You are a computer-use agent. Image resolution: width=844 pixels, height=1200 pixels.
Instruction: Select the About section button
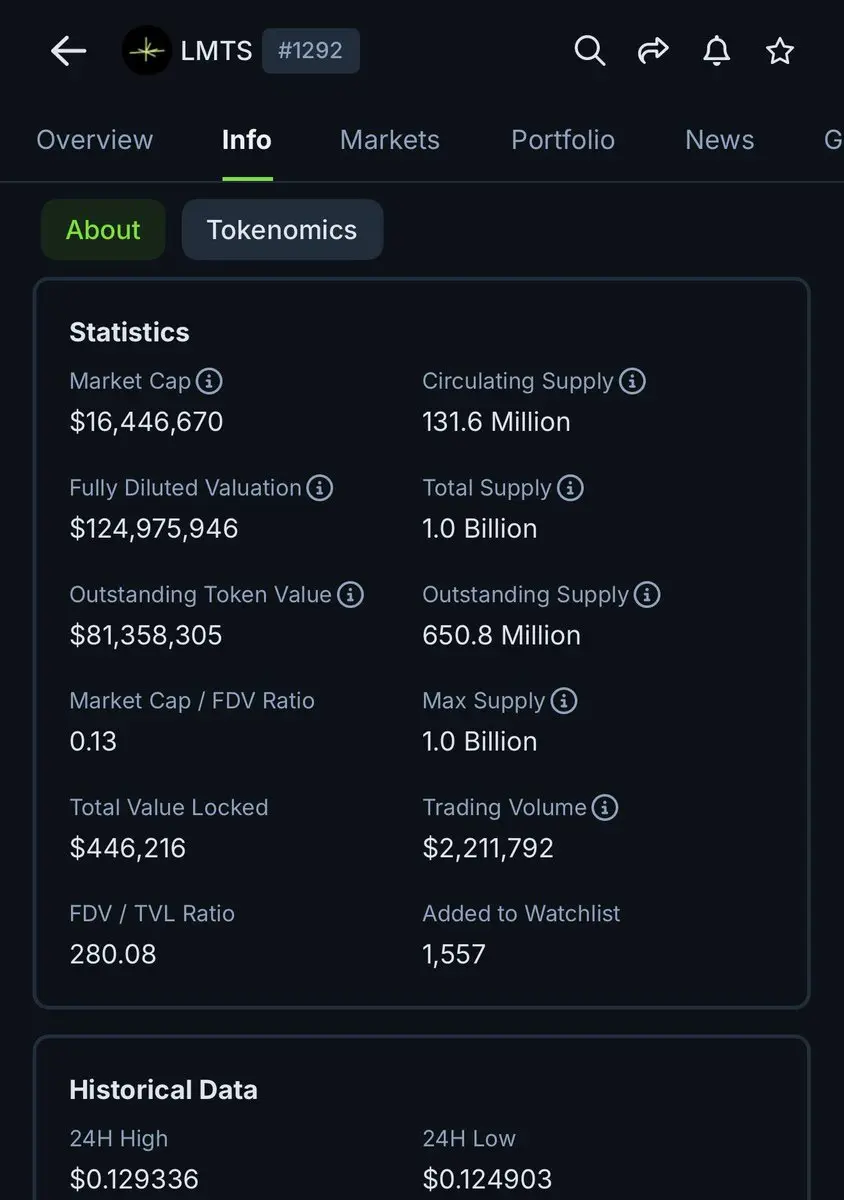coord(103,230)
